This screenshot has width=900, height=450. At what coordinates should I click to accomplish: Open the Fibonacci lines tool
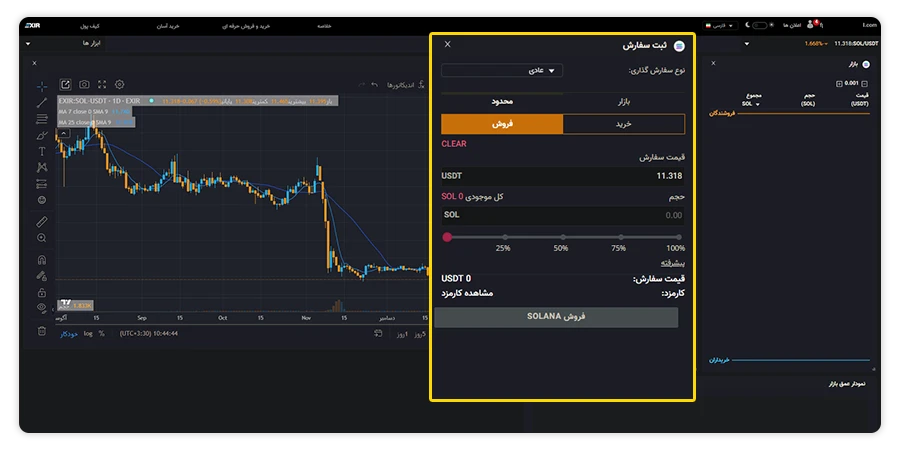(x=42, y=119)
